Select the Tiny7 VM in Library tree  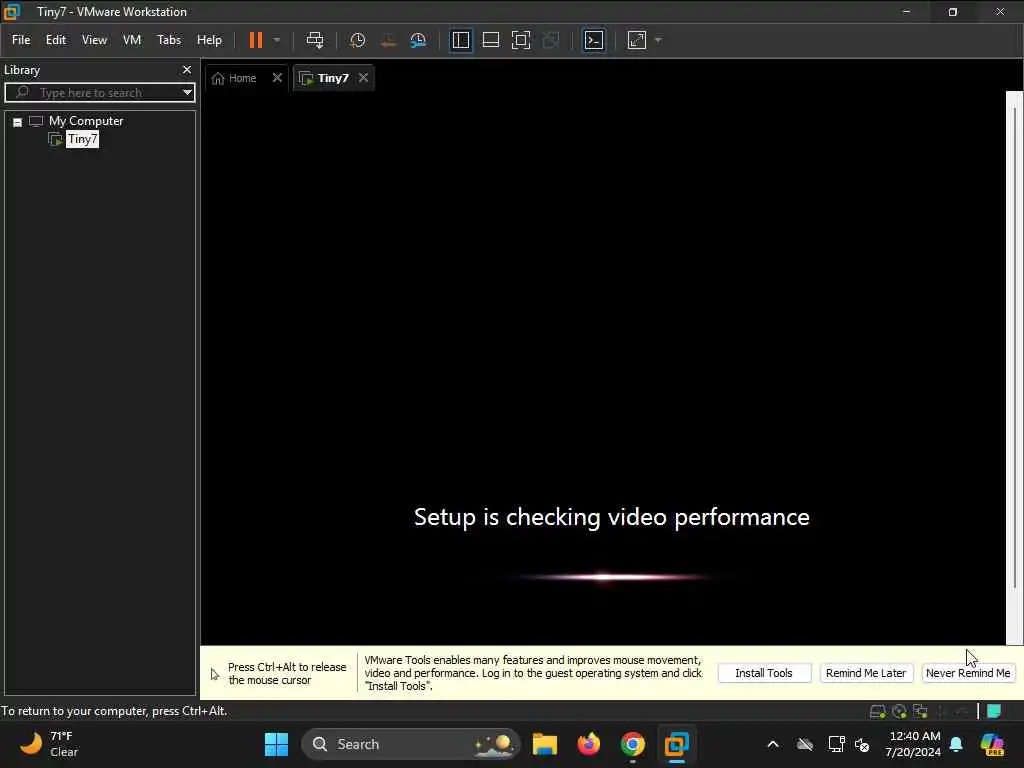pos(82,139)
